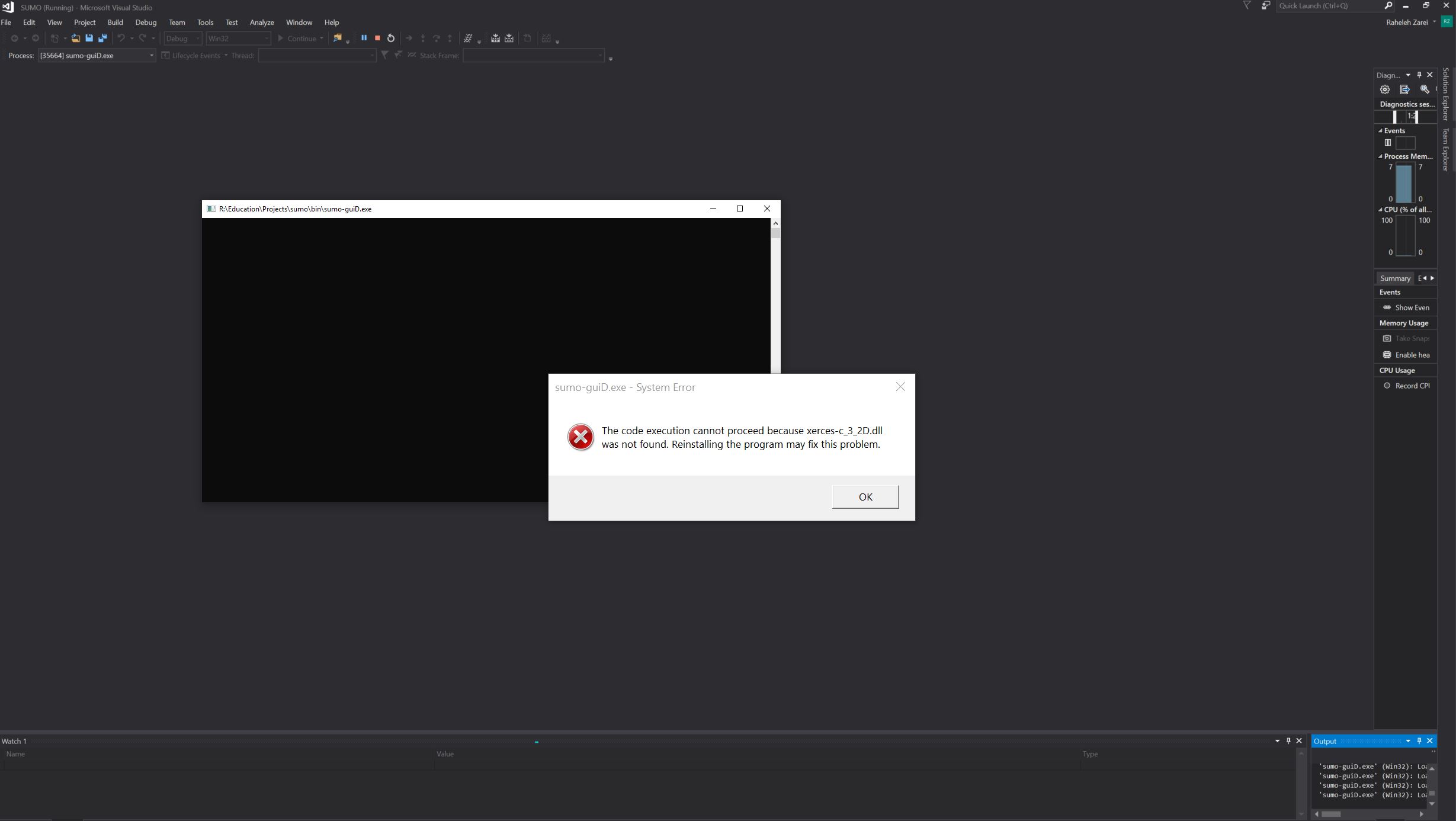Click Show Events link
1456x821 pixels.
1405,307
